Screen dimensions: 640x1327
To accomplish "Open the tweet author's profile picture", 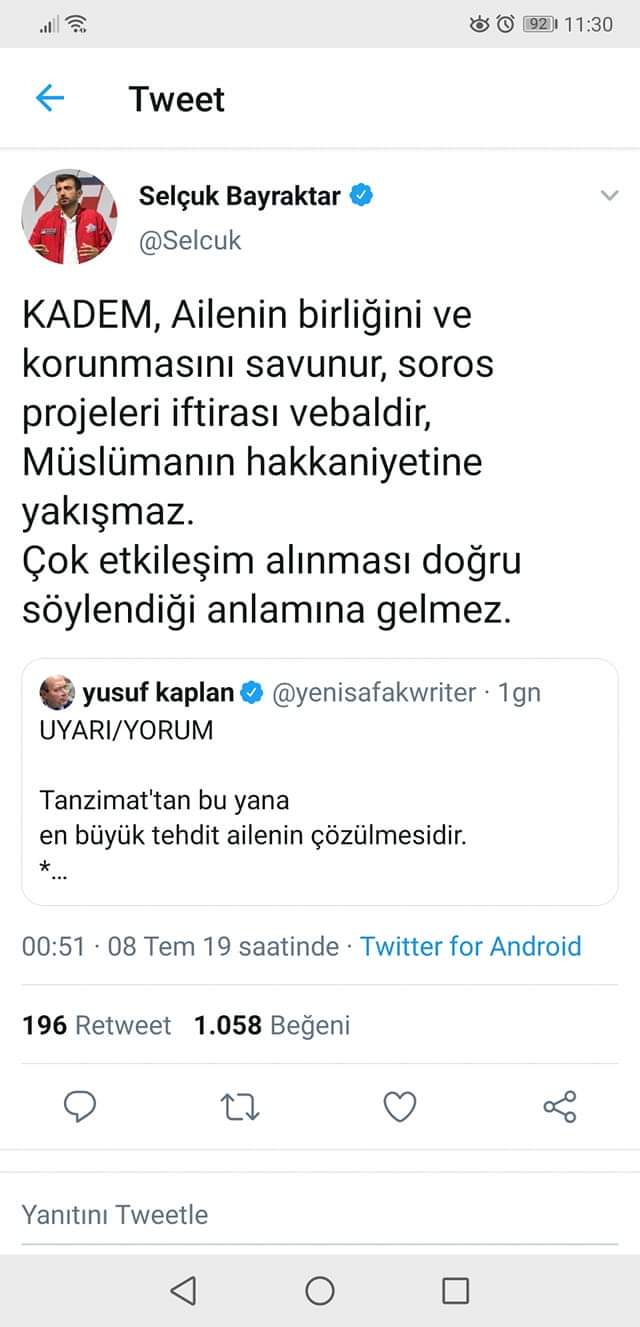I will tap(70, 216).
